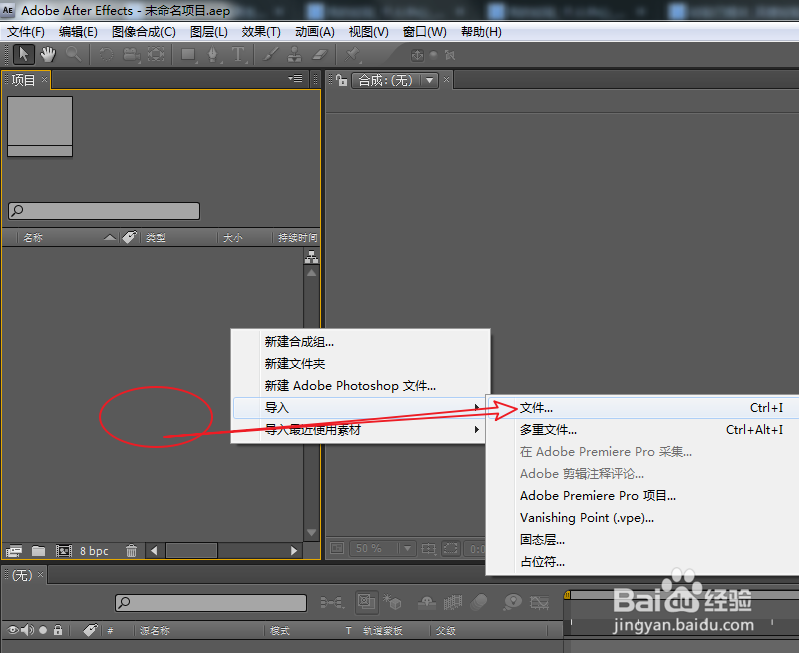Create new composition icon in project panel
Image resolution: width=799 pixels, height=653 pixels.
(x=64, y=551)
